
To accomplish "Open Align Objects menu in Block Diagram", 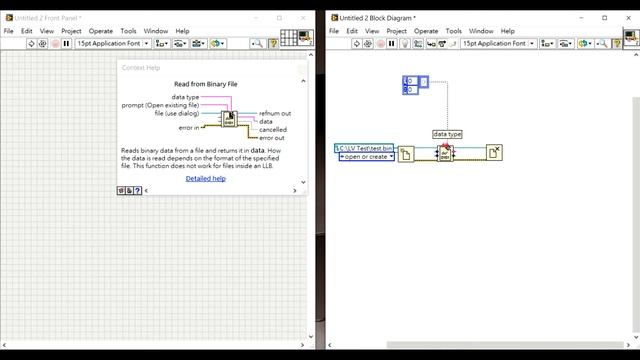I will (x=547, y=43).
